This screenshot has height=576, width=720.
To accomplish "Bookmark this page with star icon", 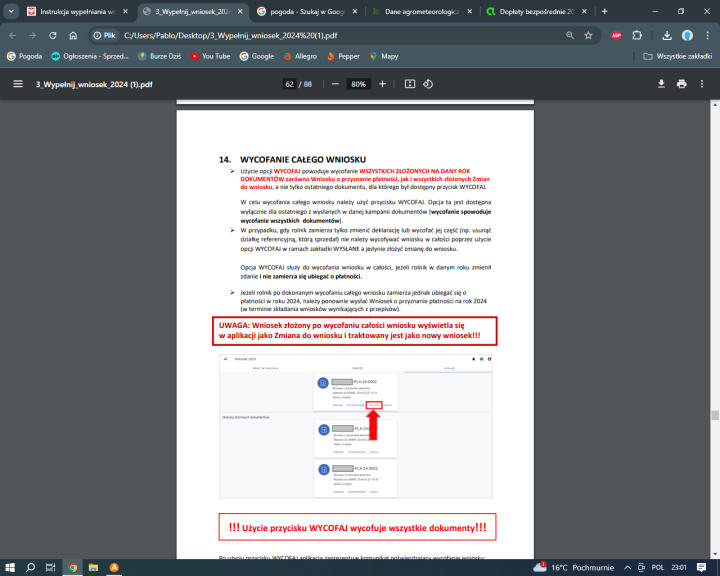I will (x=588, y=34).
